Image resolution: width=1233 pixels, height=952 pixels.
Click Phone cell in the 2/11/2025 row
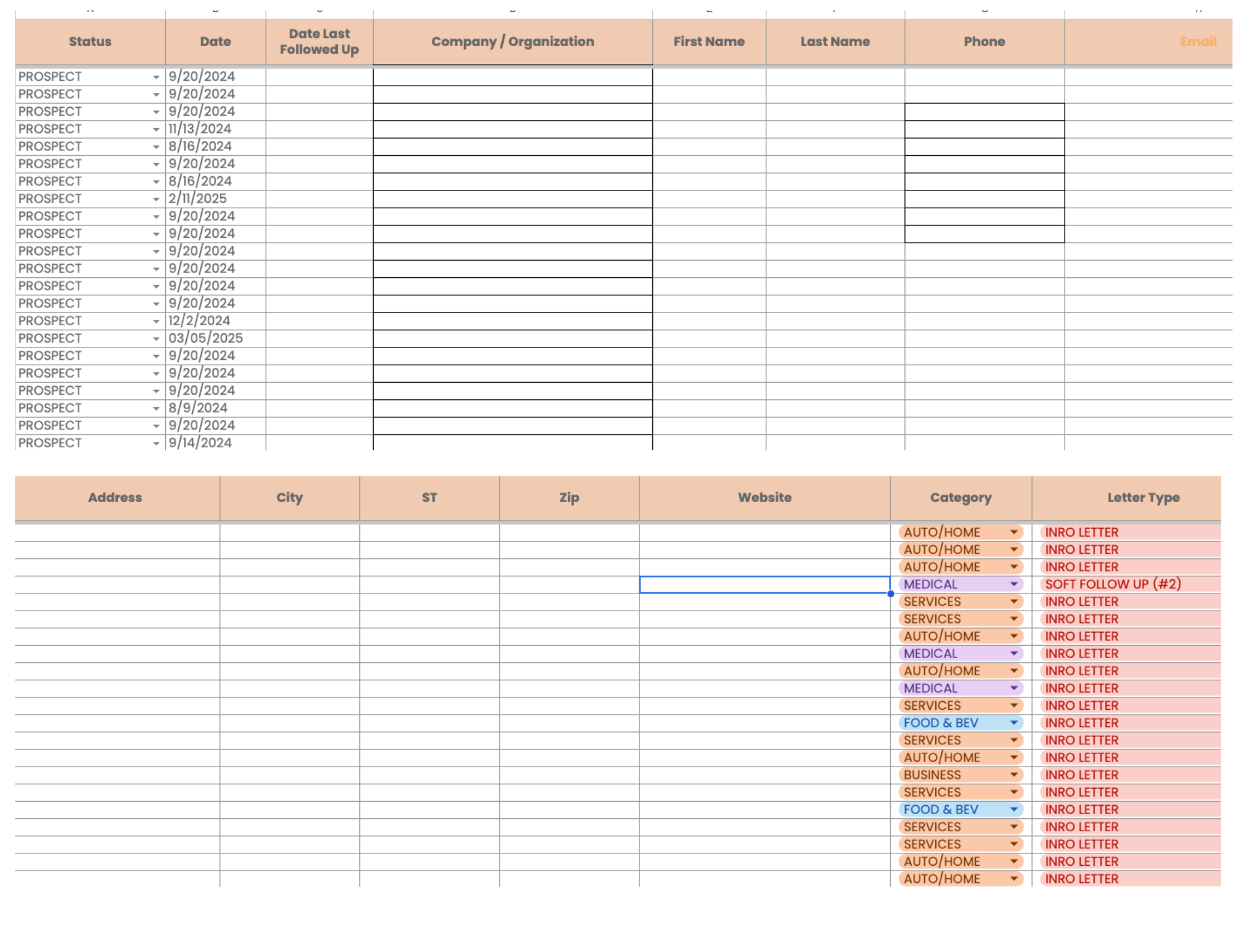984,198
